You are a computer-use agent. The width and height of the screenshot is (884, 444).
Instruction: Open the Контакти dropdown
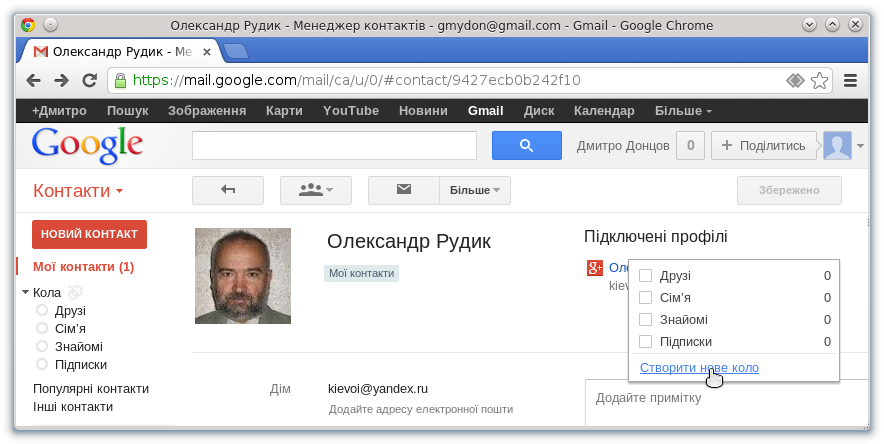tap(78, 190)
